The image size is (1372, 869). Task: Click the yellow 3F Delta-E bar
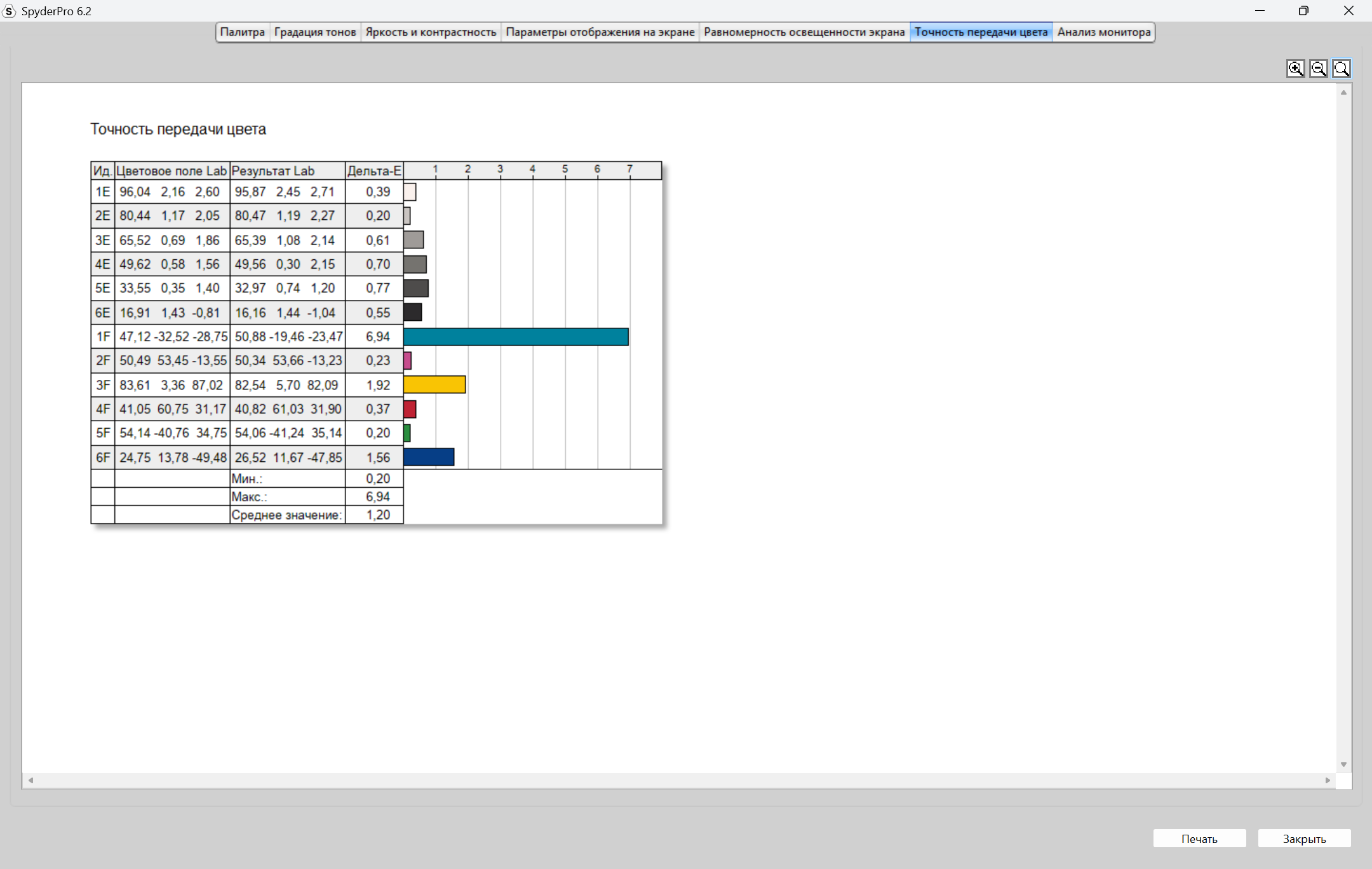click(x=434, y=385)
